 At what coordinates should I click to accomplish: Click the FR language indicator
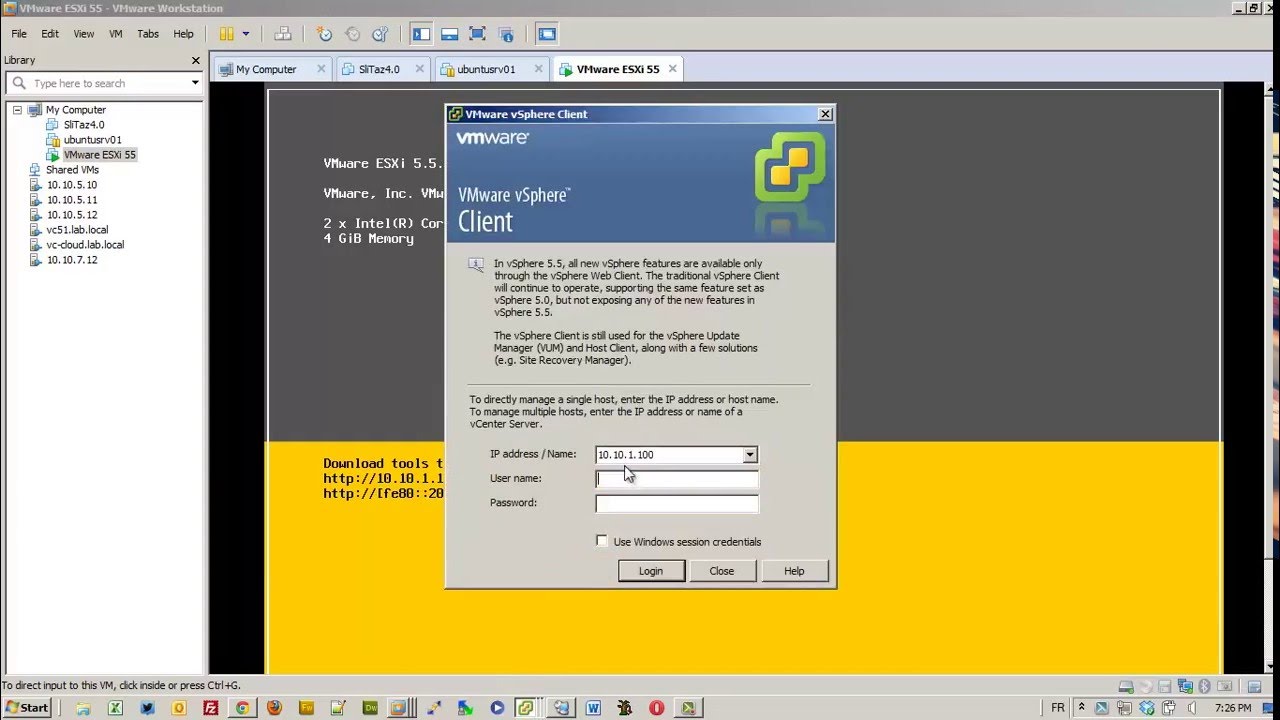click(1058, 708)
